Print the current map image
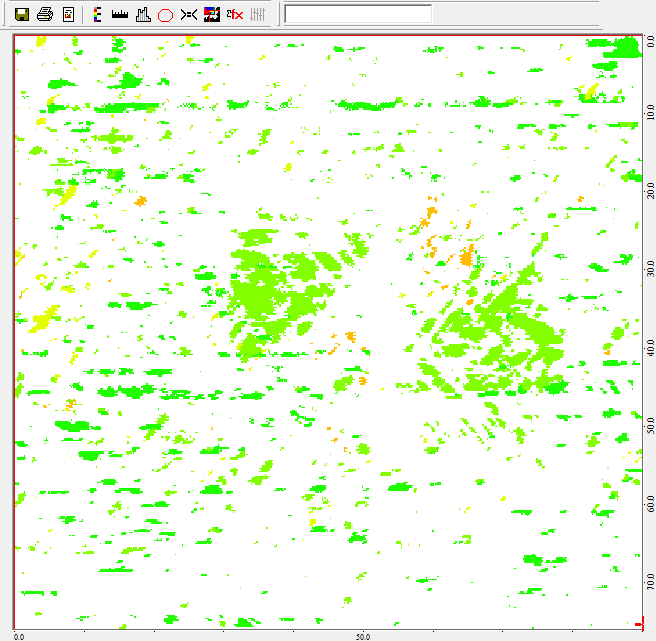Viewport: 656px width, 641px height. click(x=45, y=15)
